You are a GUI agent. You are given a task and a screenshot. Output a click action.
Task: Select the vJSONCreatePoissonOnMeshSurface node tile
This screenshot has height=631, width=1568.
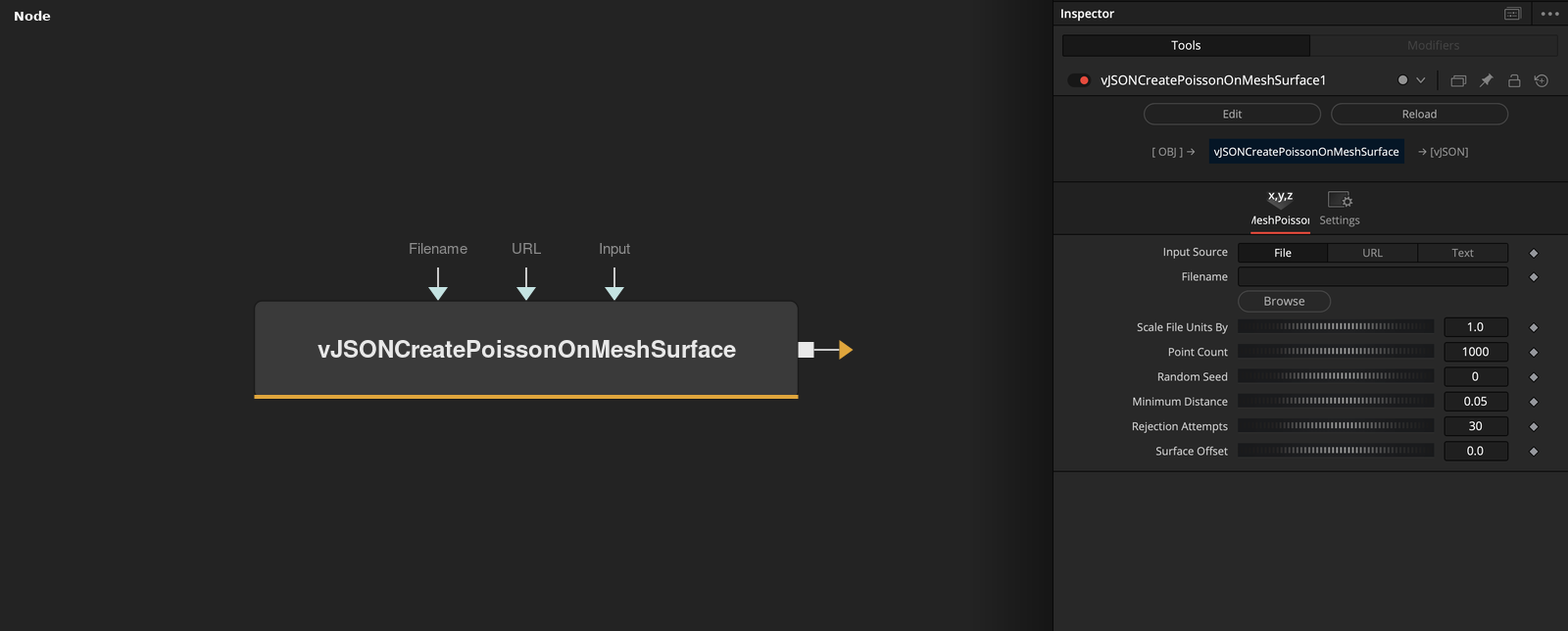click(526, 350)
